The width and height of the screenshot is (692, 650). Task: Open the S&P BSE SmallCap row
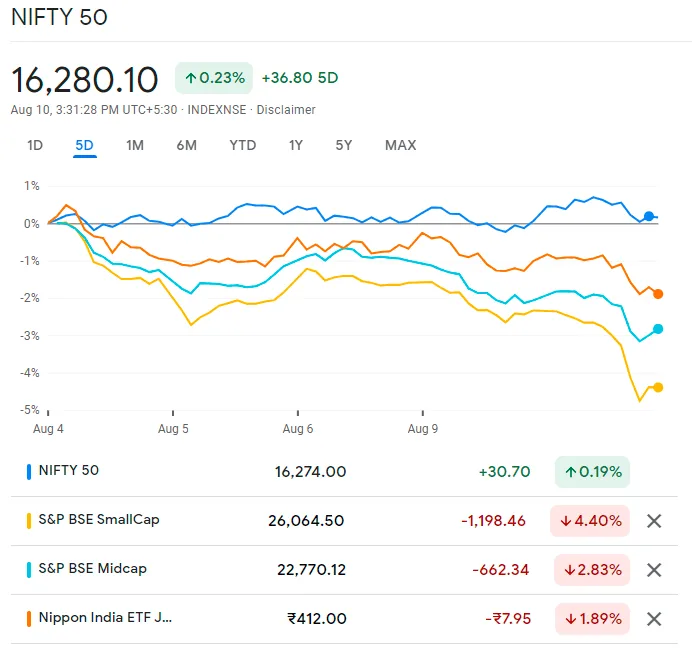pos(98,520)
